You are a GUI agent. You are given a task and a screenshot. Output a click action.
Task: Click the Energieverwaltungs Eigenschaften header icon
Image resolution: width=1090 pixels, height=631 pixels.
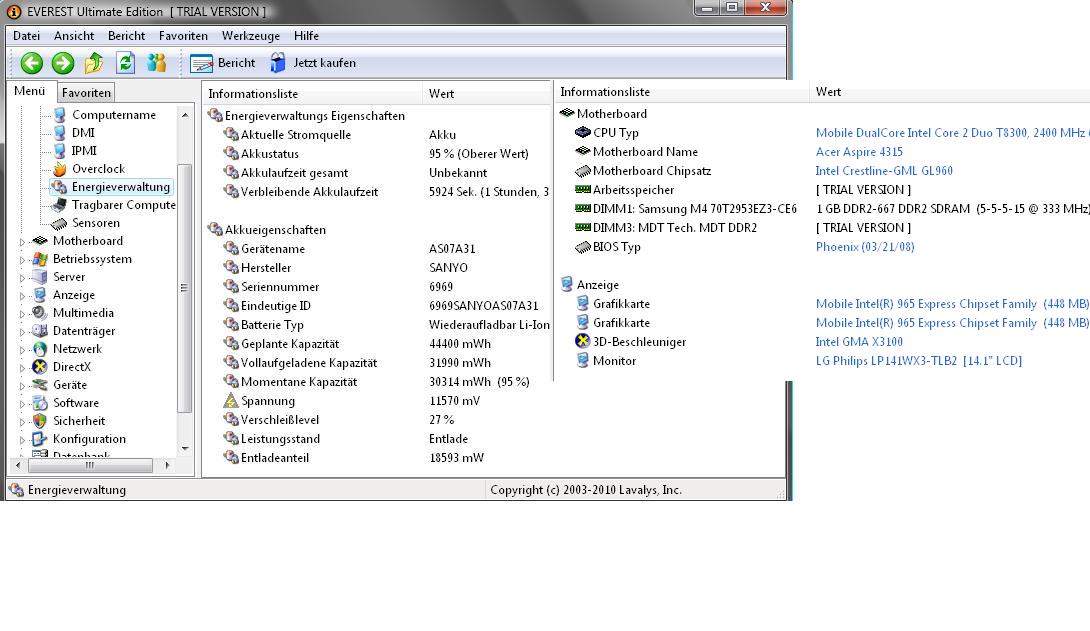click(x=215, y=115)
